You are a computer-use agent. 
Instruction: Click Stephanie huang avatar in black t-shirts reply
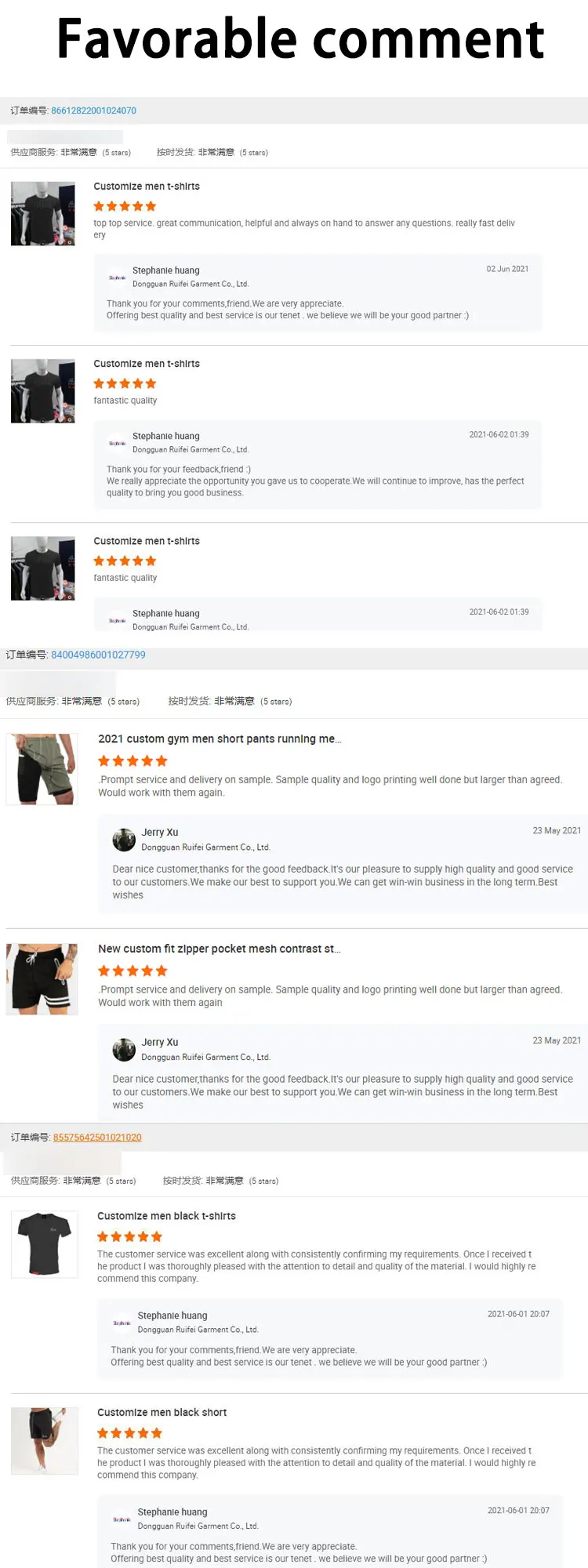pyautogui.click(x=122, y=1323)
